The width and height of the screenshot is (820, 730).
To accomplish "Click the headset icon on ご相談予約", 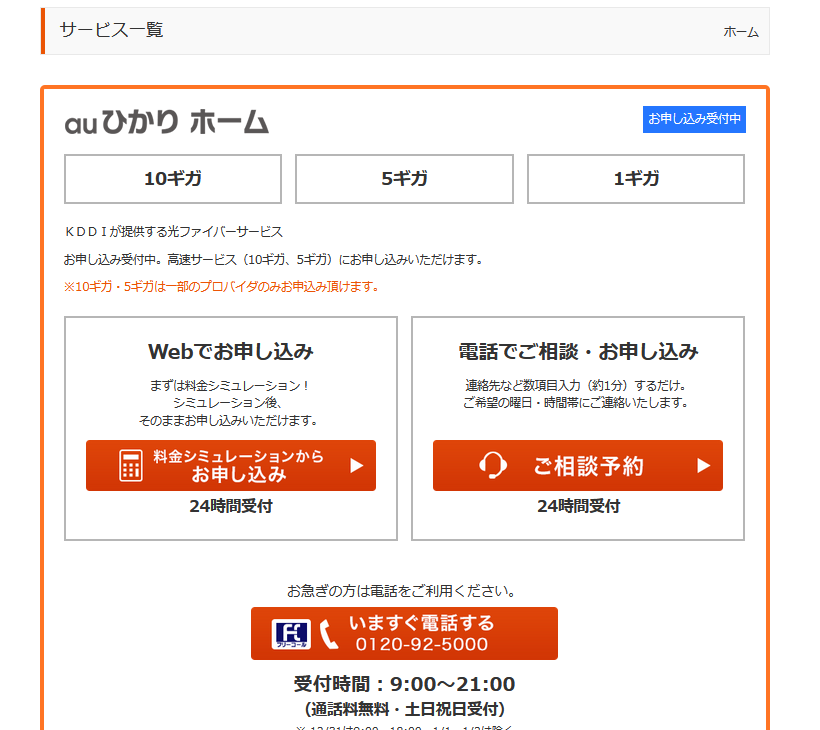I will point(493,465).
